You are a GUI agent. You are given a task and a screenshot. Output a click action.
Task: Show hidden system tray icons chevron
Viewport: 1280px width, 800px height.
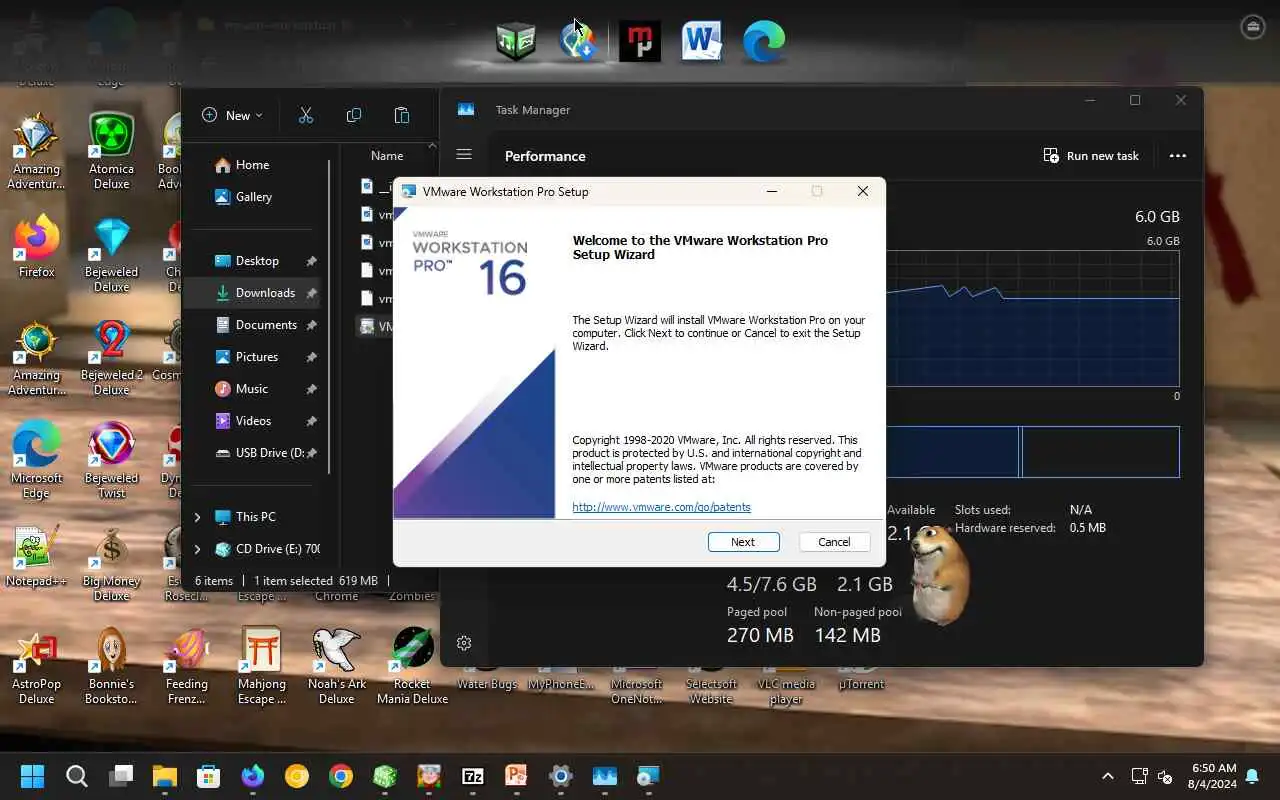[x=1107, y=776]
